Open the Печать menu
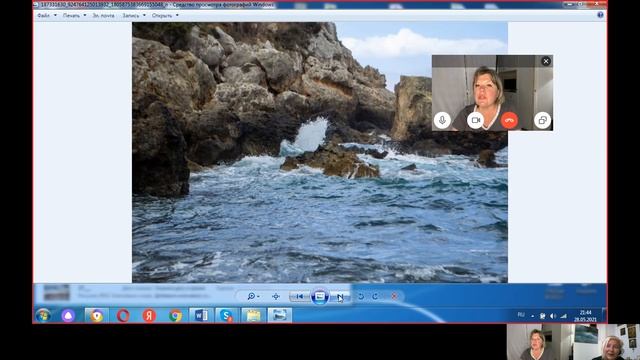Image resolution: width=640 pixels, height=360 pixels. (71, 16)
